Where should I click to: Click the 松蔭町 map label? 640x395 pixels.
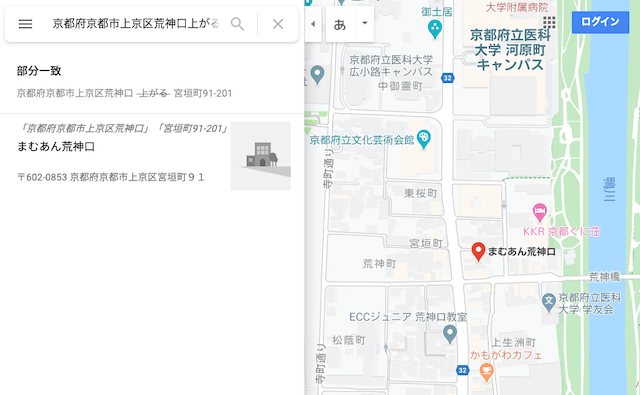tap(349, 340)
